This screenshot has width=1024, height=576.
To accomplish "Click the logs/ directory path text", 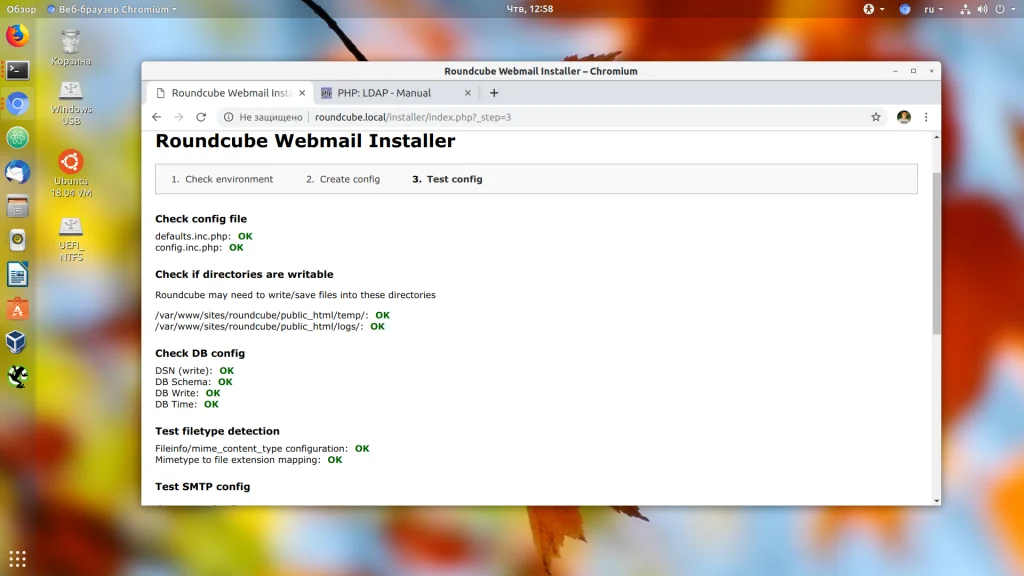I will (x=259, y=327).
